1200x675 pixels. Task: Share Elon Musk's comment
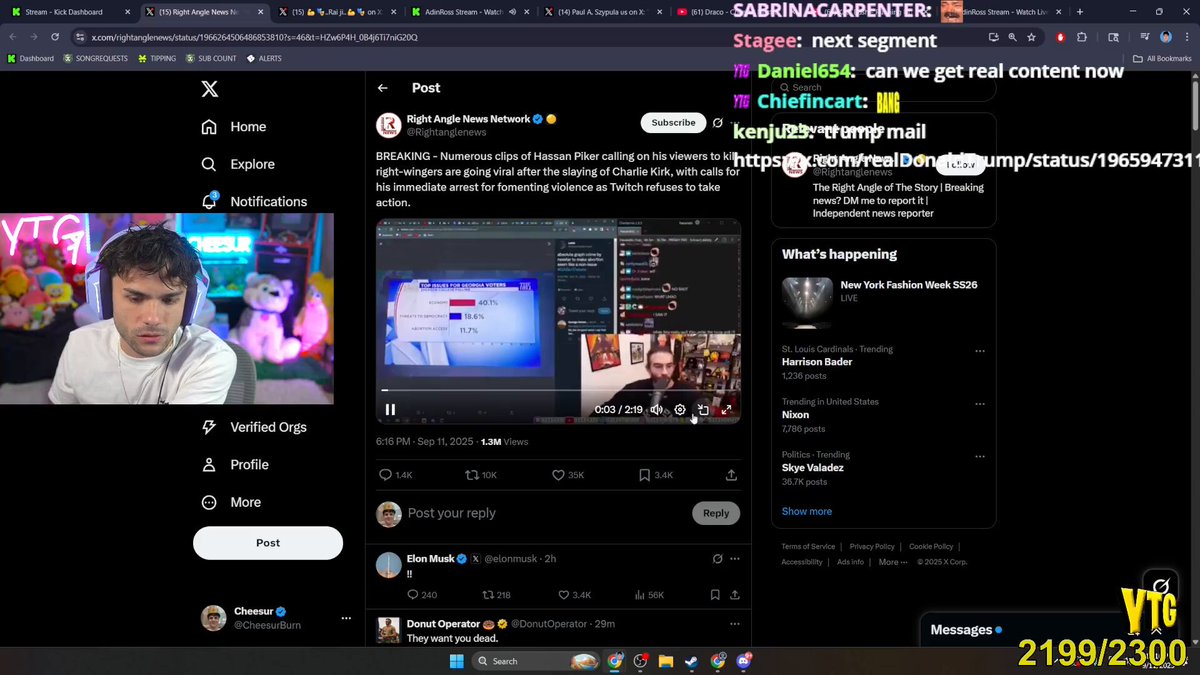pos(735,595)
